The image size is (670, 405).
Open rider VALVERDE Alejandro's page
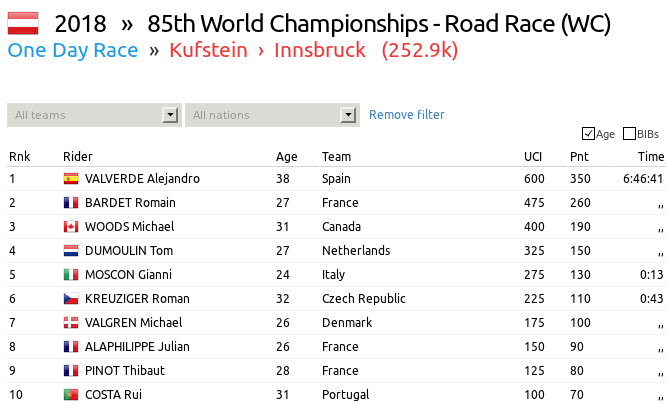(142, 179)
